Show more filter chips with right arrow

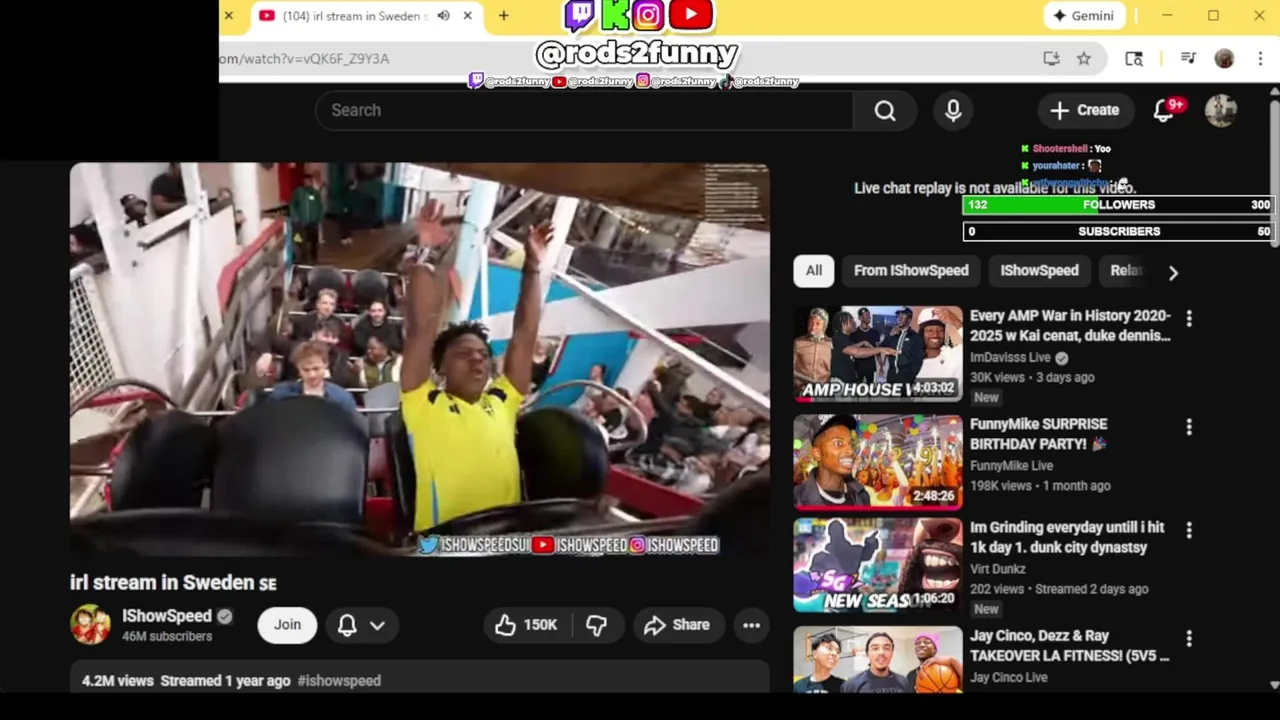(x=1173, y=272)
